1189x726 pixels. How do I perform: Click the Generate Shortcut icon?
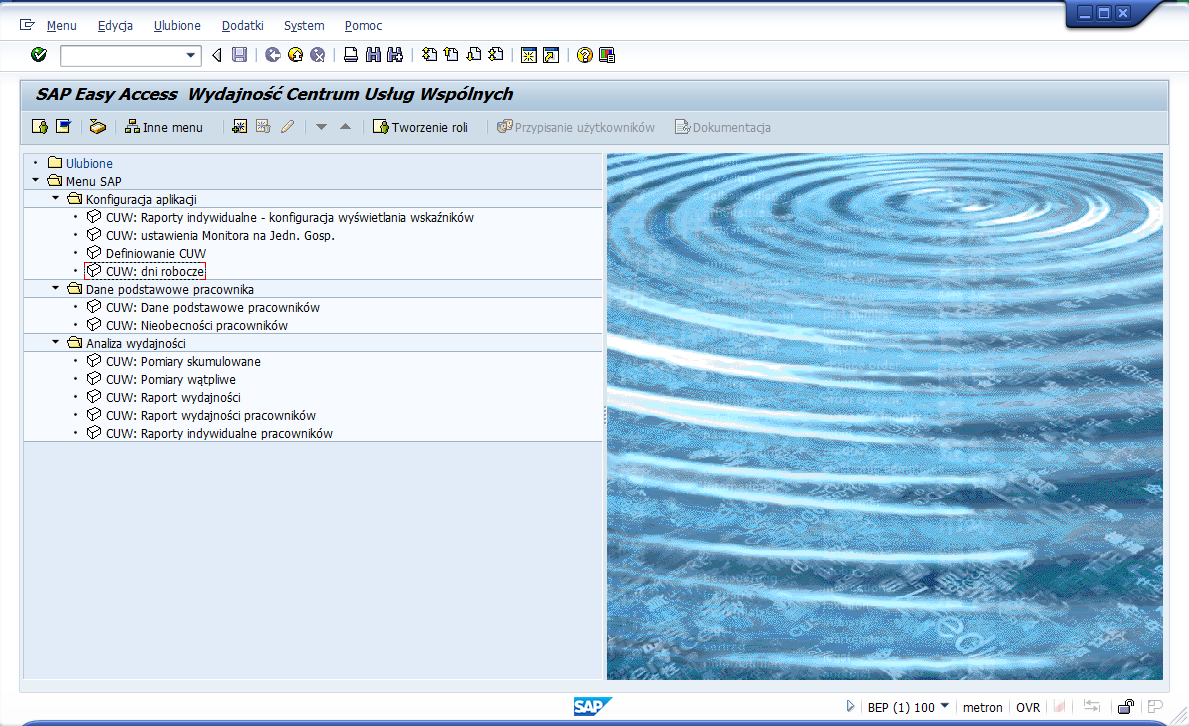tap(551, 55)
